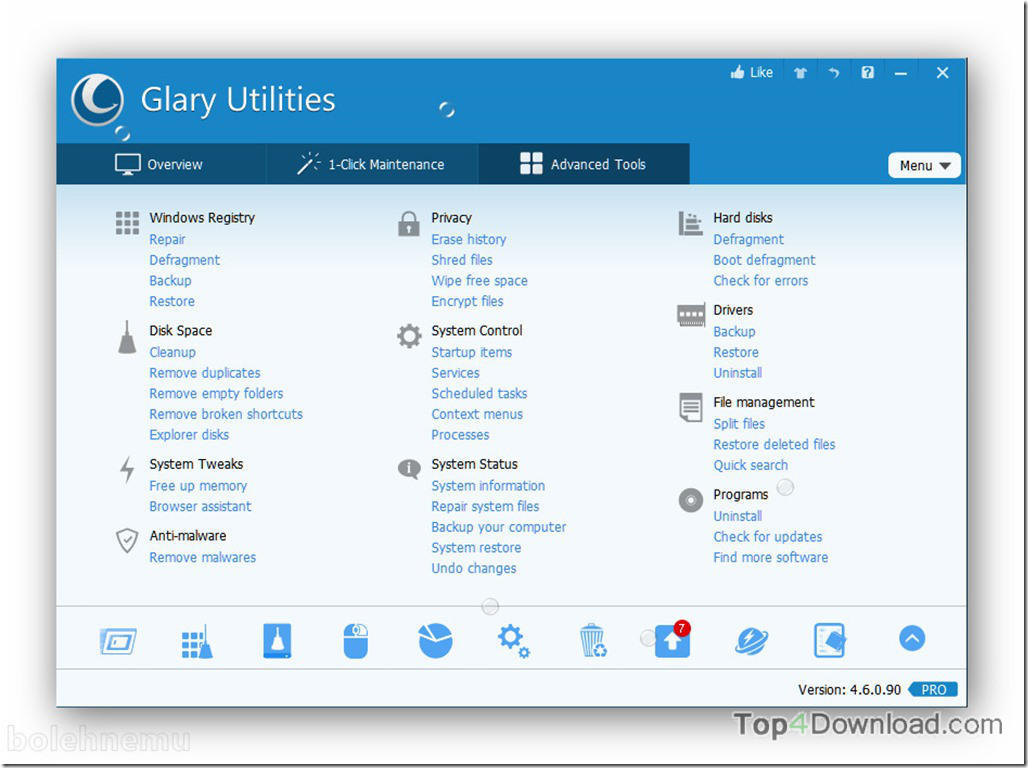Open the update arrow icon with badge 7
The image size is (1028, 768).
pyautogui.click(x=672, y=639)
